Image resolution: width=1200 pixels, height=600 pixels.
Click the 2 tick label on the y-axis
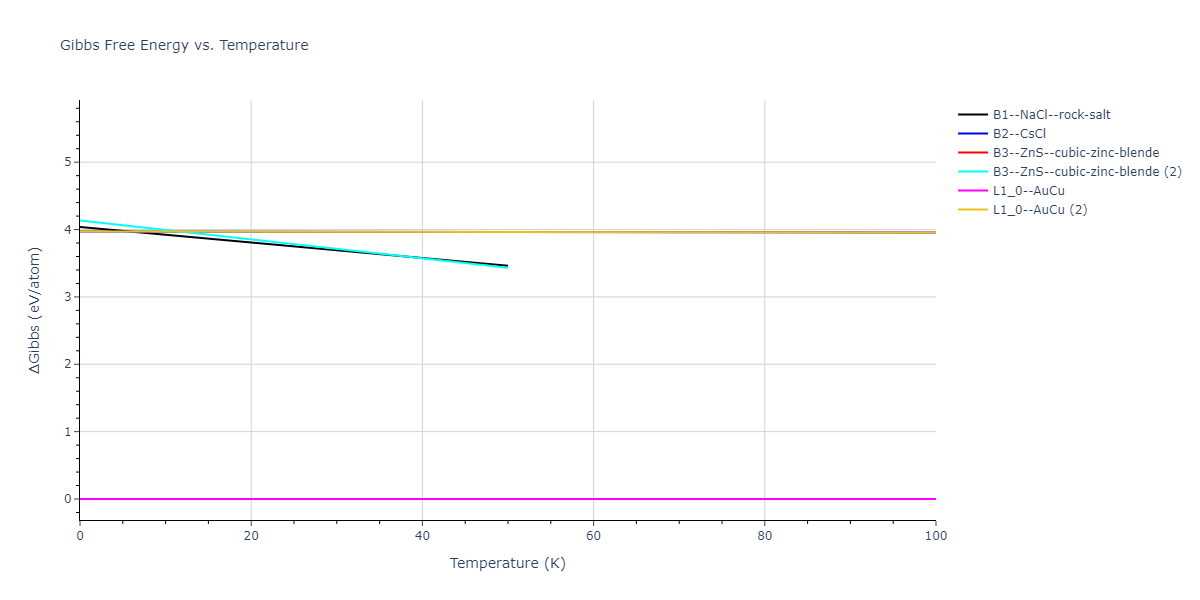(x=69, y=364)
